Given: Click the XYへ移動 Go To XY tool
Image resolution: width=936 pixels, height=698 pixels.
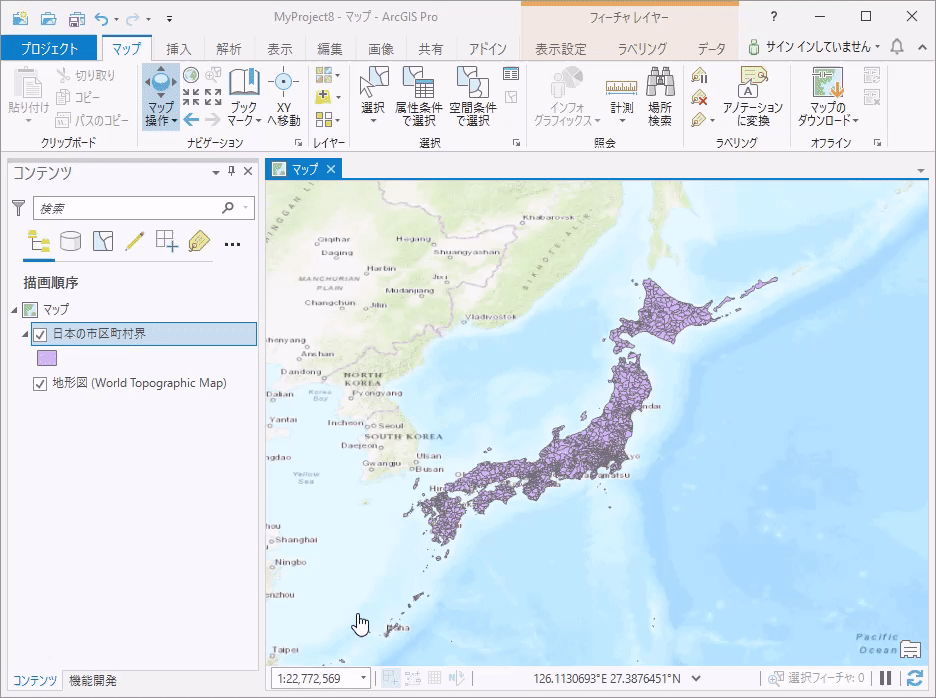Looking at the screenshot, I should tap(284, 96).
